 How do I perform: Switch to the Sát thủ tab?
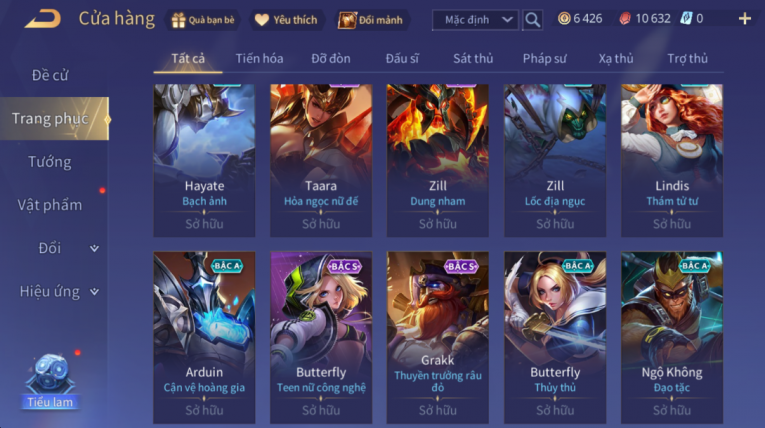473,59
